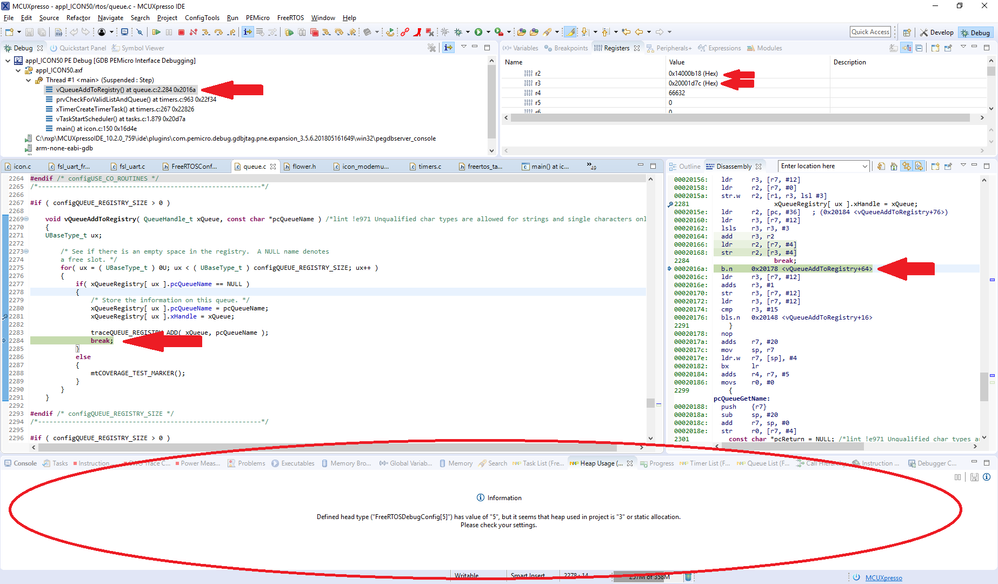The height and width of the screenshot is (584, 998).
Task: Click the Terminate all debug sessions icon
Action: [314, 32]
